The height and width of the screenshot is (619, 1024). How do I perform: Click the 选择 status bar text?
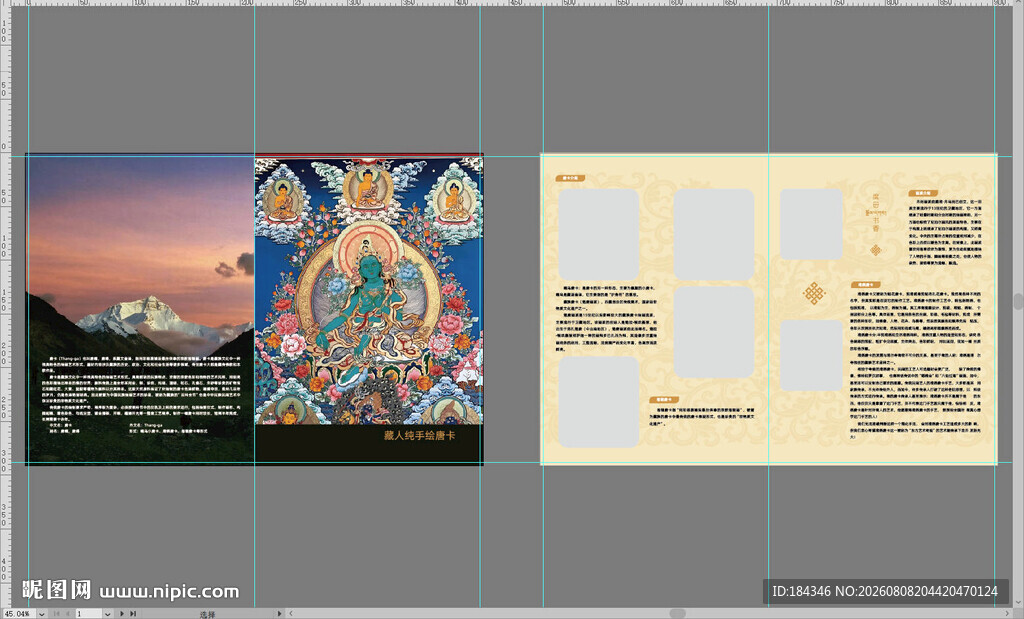[x=207, y=614]
